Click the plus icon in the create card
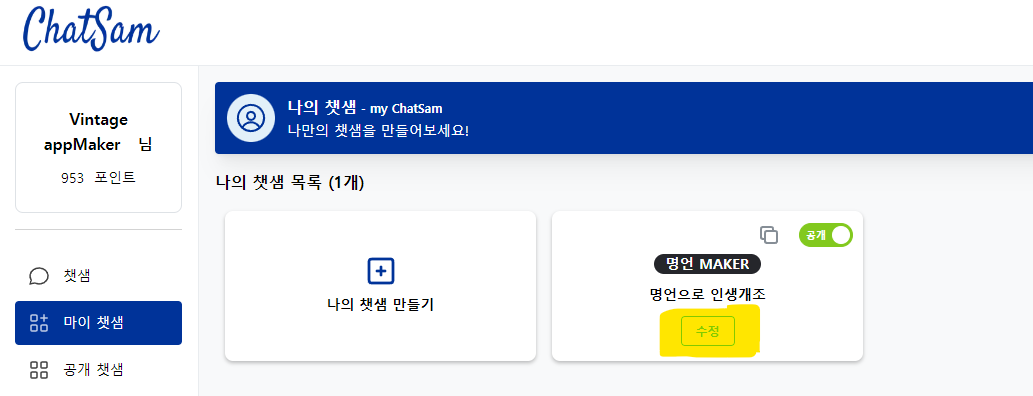The height and width of the screenshot is (396, 1033). (x=380, y=271)
